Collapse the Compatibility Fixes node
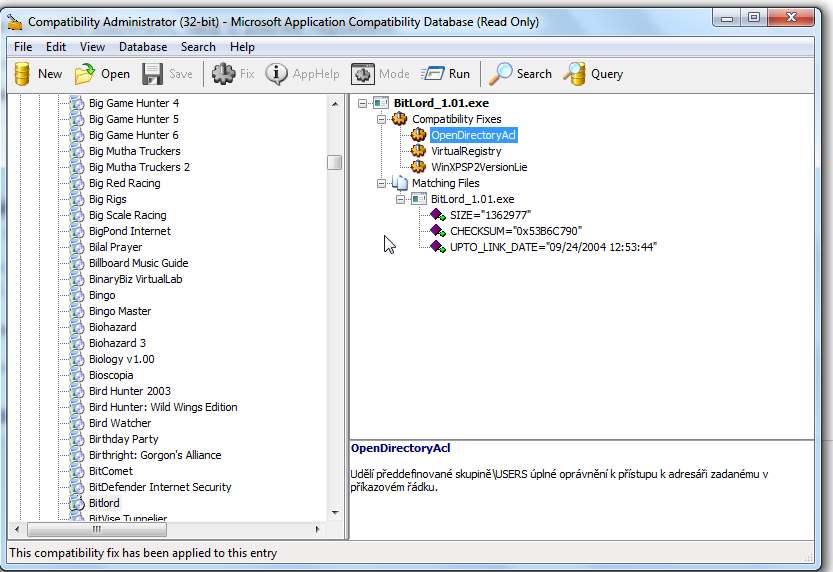 [x=381, y=119]
